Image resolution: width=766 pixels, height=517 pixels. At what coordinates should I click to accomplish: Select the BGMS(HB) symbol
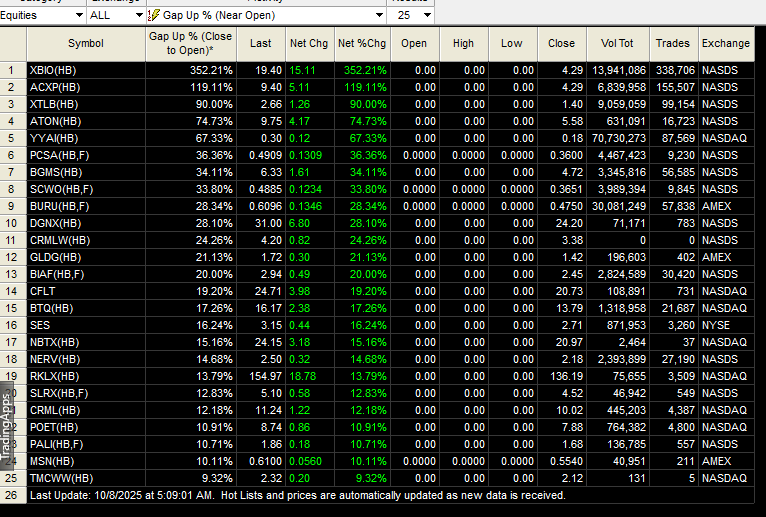tap(56, 172)
